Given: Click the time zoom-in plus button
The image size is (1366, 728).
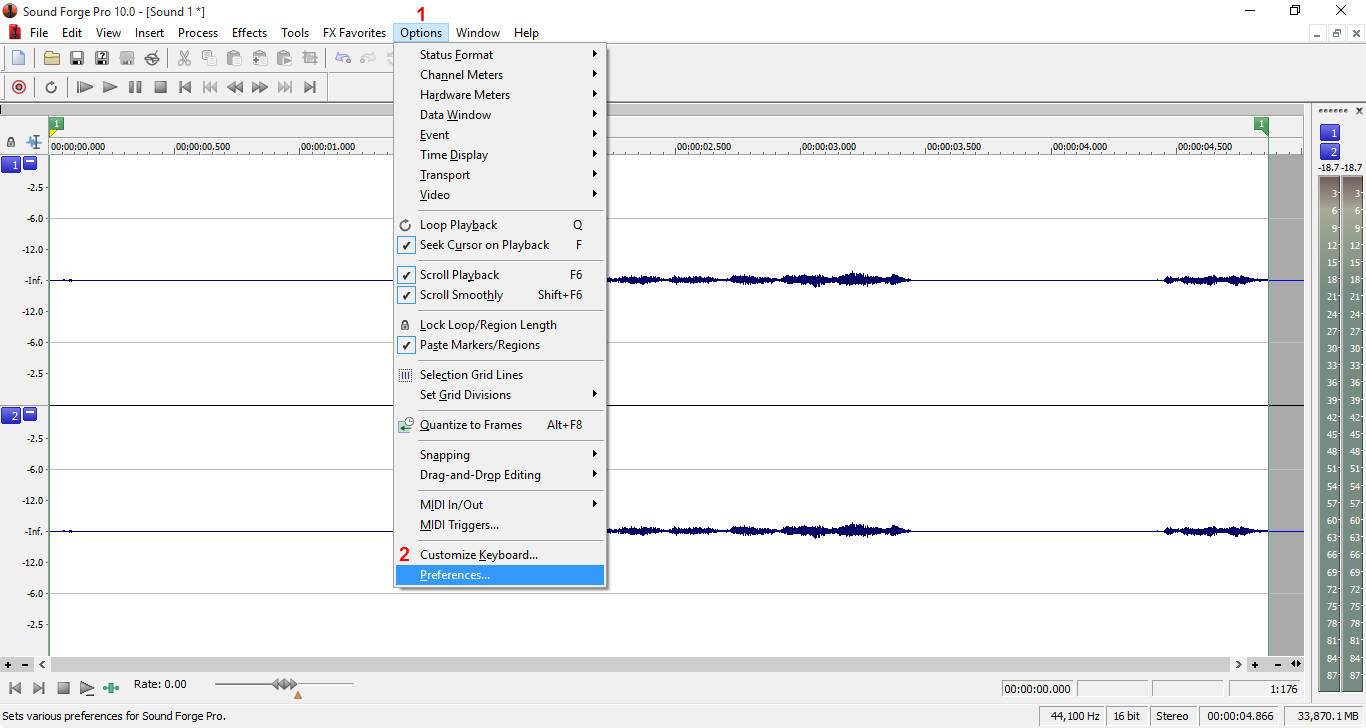Looking at the screenshot, I should (1255, 664).
